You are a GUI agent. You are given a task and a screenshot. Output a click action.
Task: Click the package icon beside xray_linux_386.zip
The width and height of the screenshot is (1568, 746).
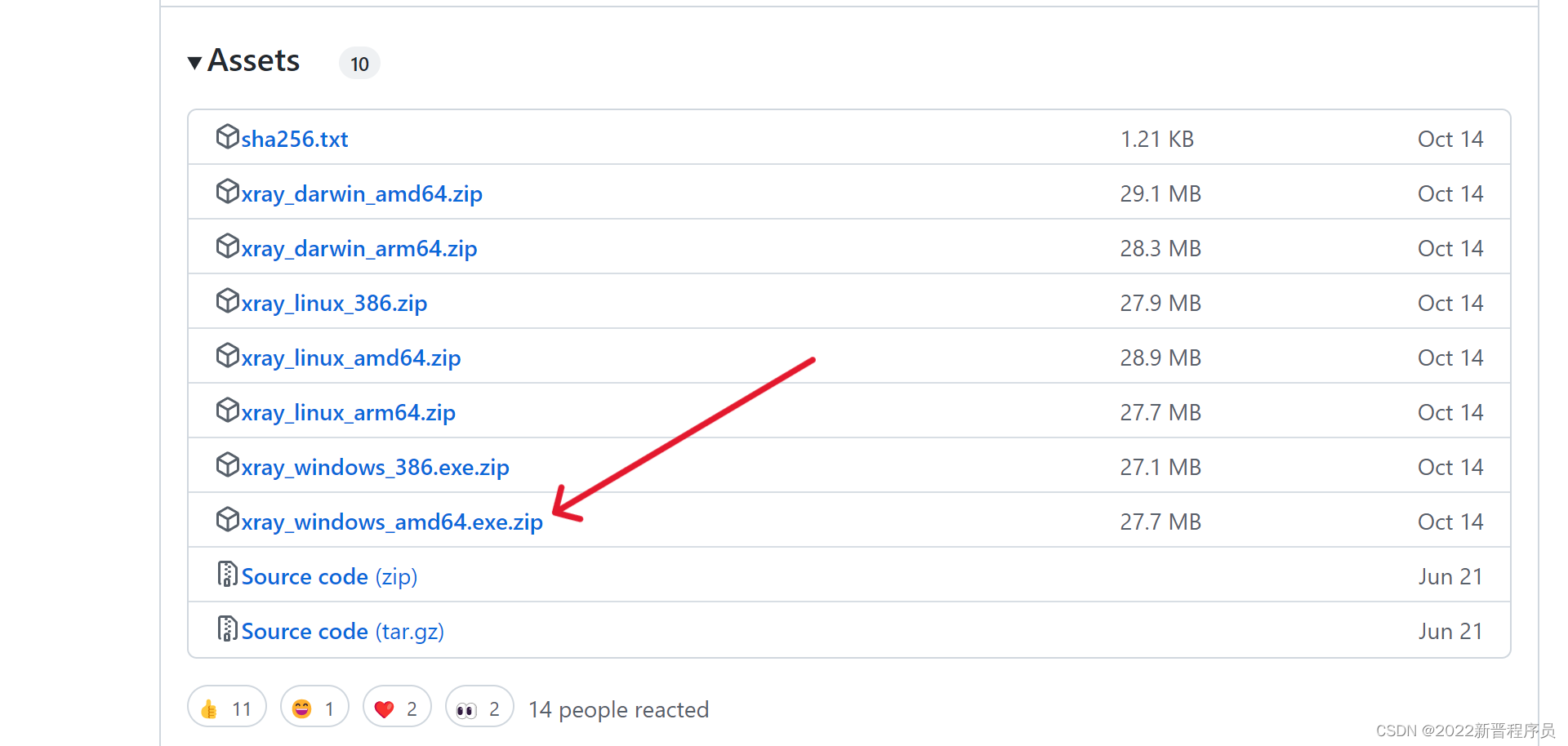coord(228,300)
